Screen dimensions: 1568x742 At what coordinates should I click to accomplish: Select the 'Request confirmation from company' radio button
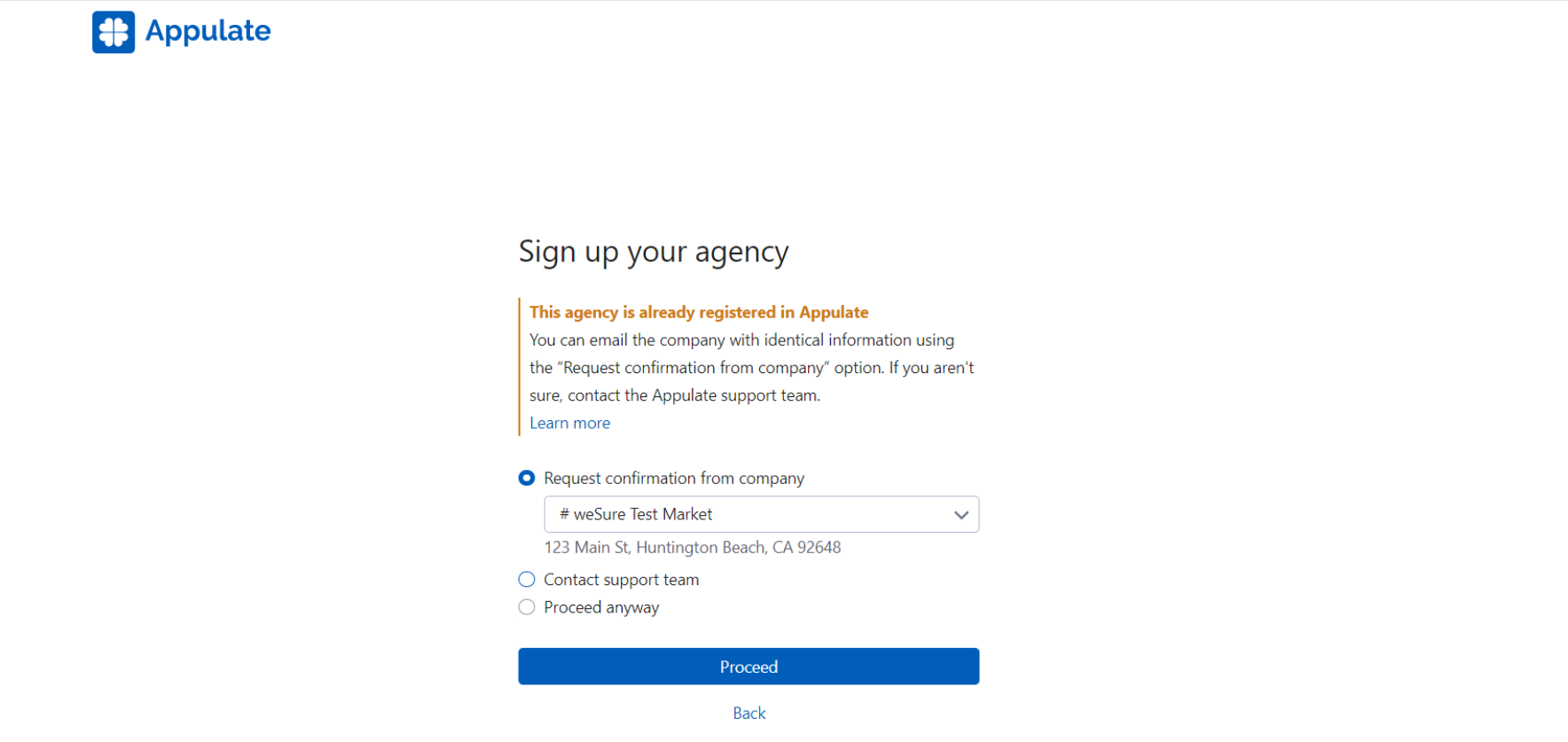coord(527,478)
